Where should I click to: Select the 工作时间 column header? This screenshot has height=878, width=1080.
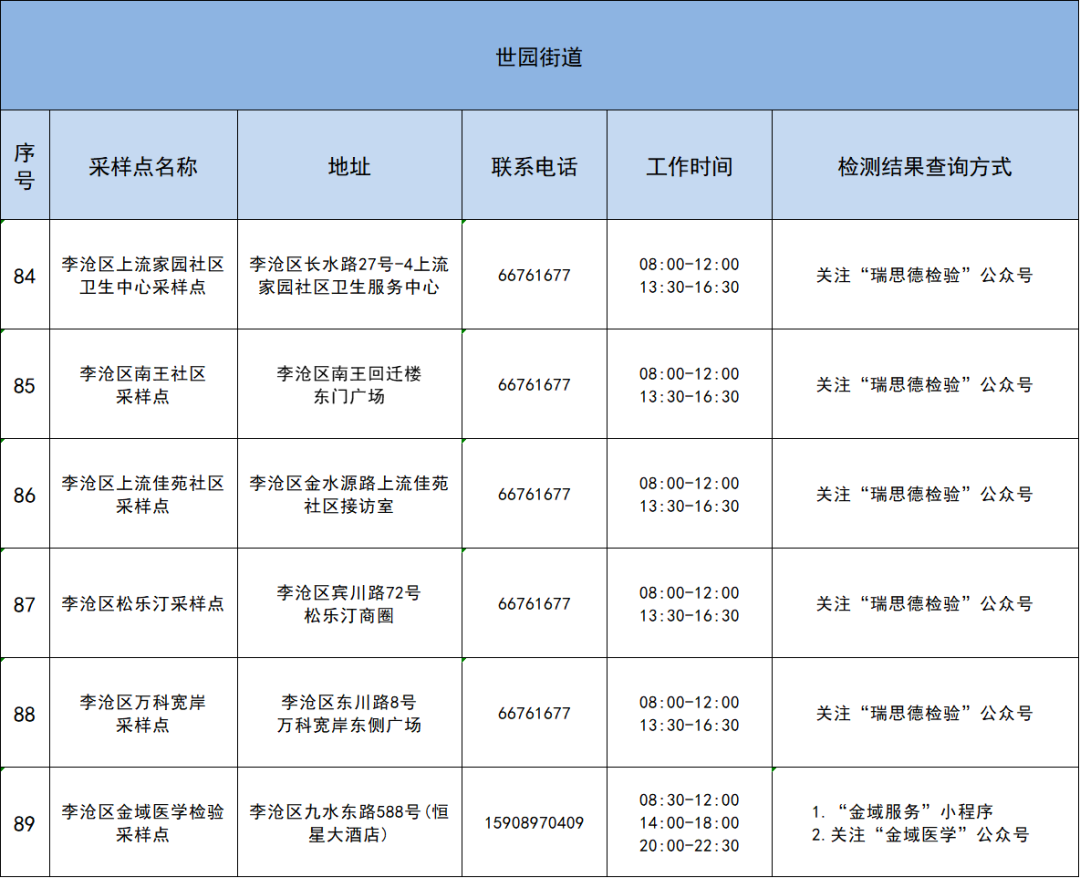pyautogui.click(x=690, y=166)
